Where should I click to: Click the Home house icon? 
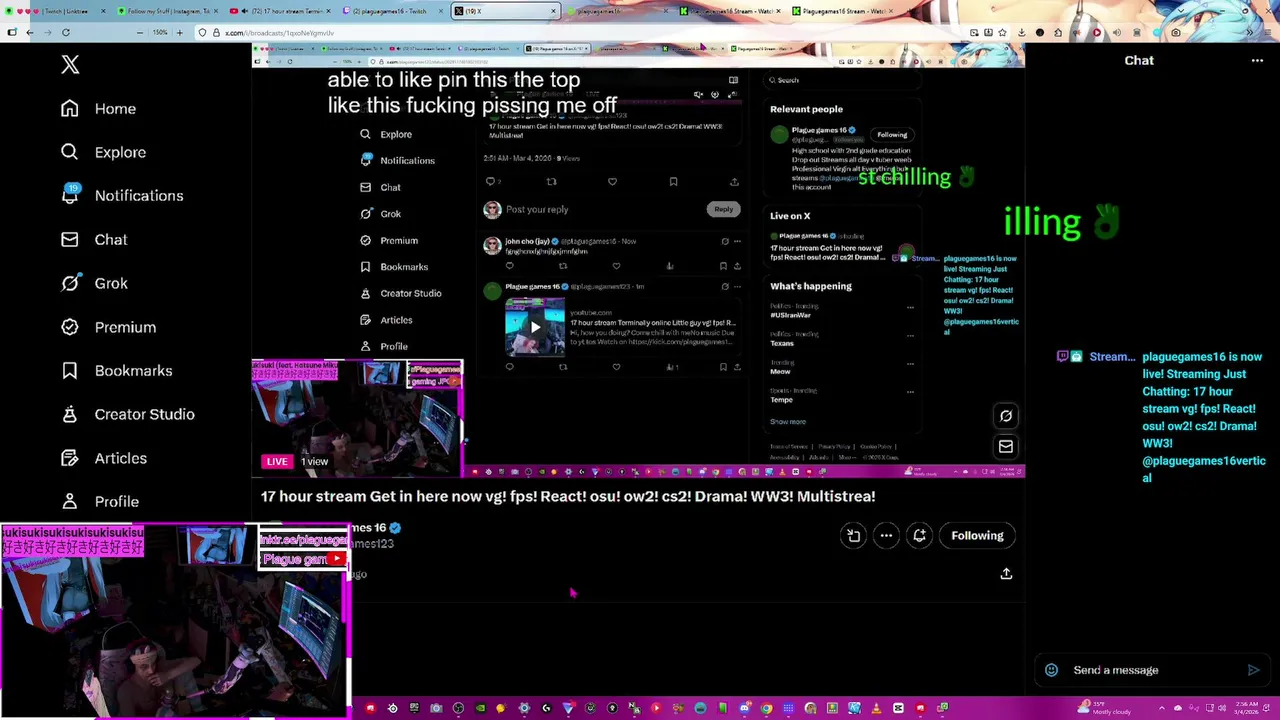(x=69, y=108)
